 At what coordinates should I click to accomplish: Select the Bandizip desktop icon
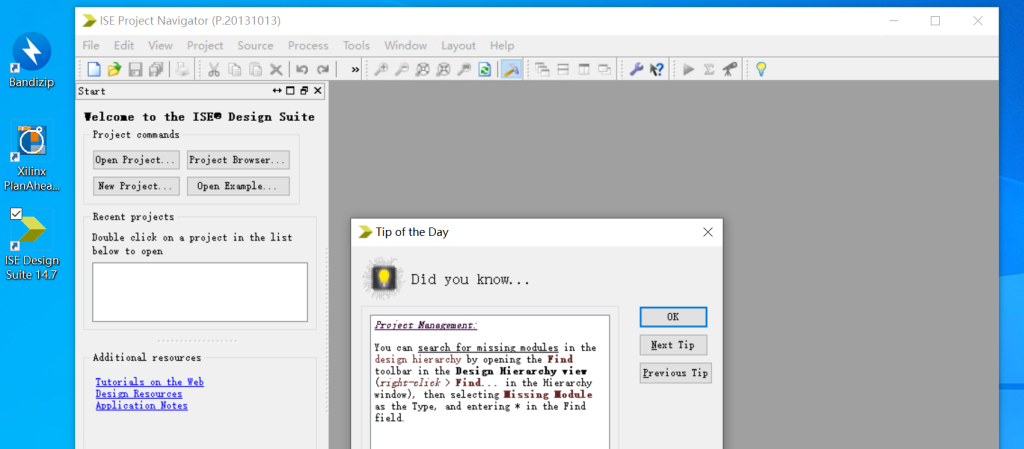click(x=31, y=58)
